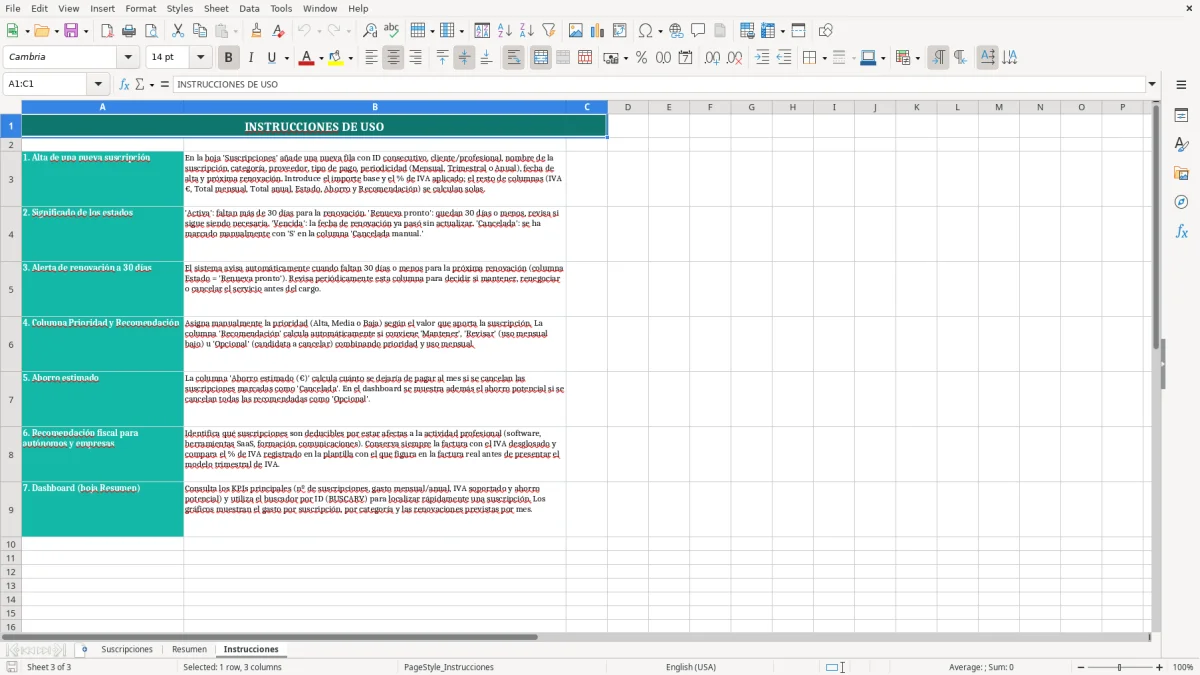This screenshot has width=1200, height=675.
Task: Click the zoom out minus button
Action: click(1079, 667)
